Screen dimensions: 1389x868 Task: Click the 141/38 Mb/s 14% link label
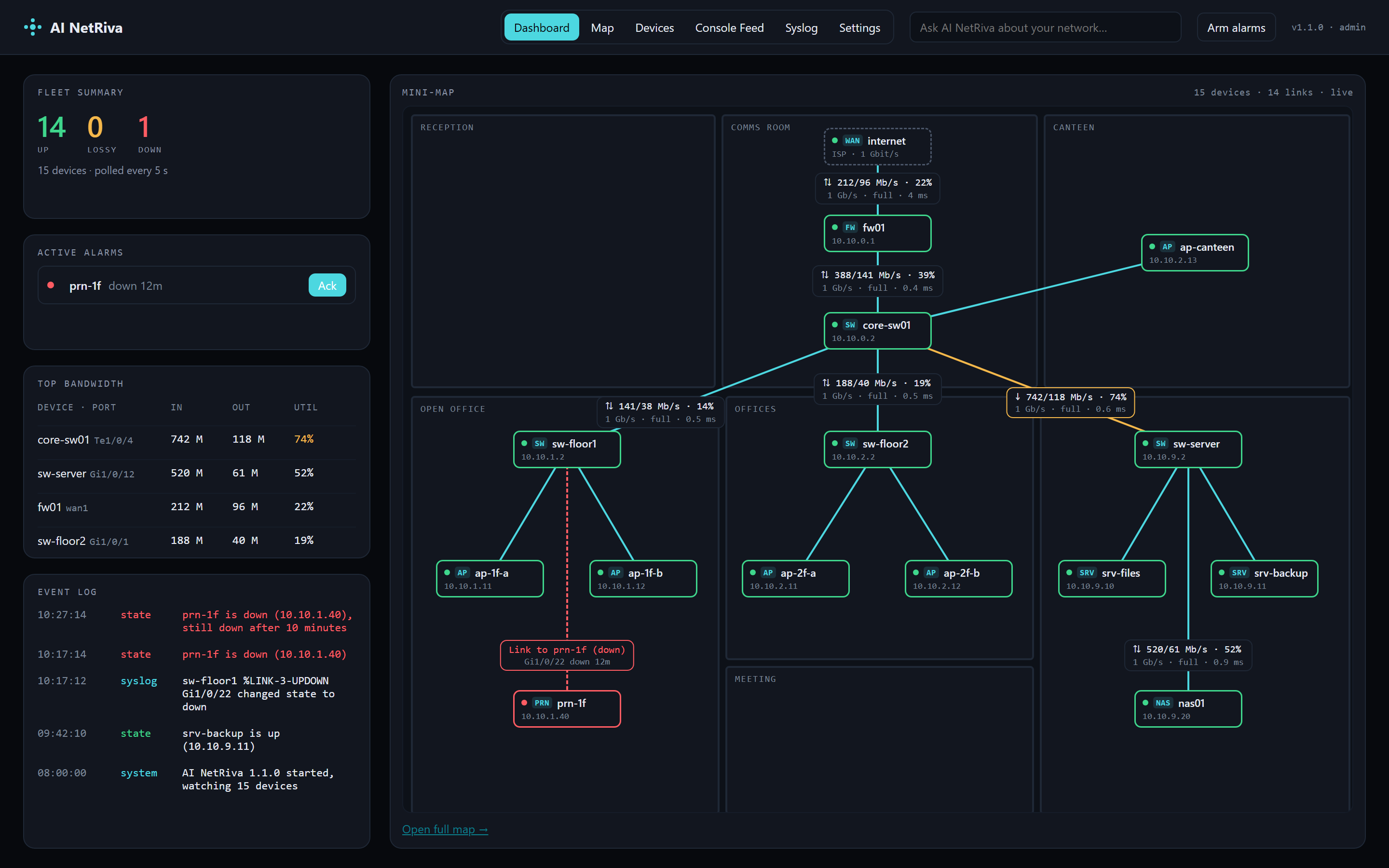point(660,412)
